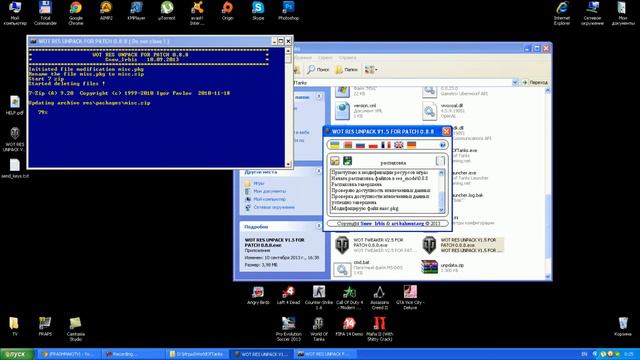Select the HELP.pdf desktop file

click(x=15, y=105)
